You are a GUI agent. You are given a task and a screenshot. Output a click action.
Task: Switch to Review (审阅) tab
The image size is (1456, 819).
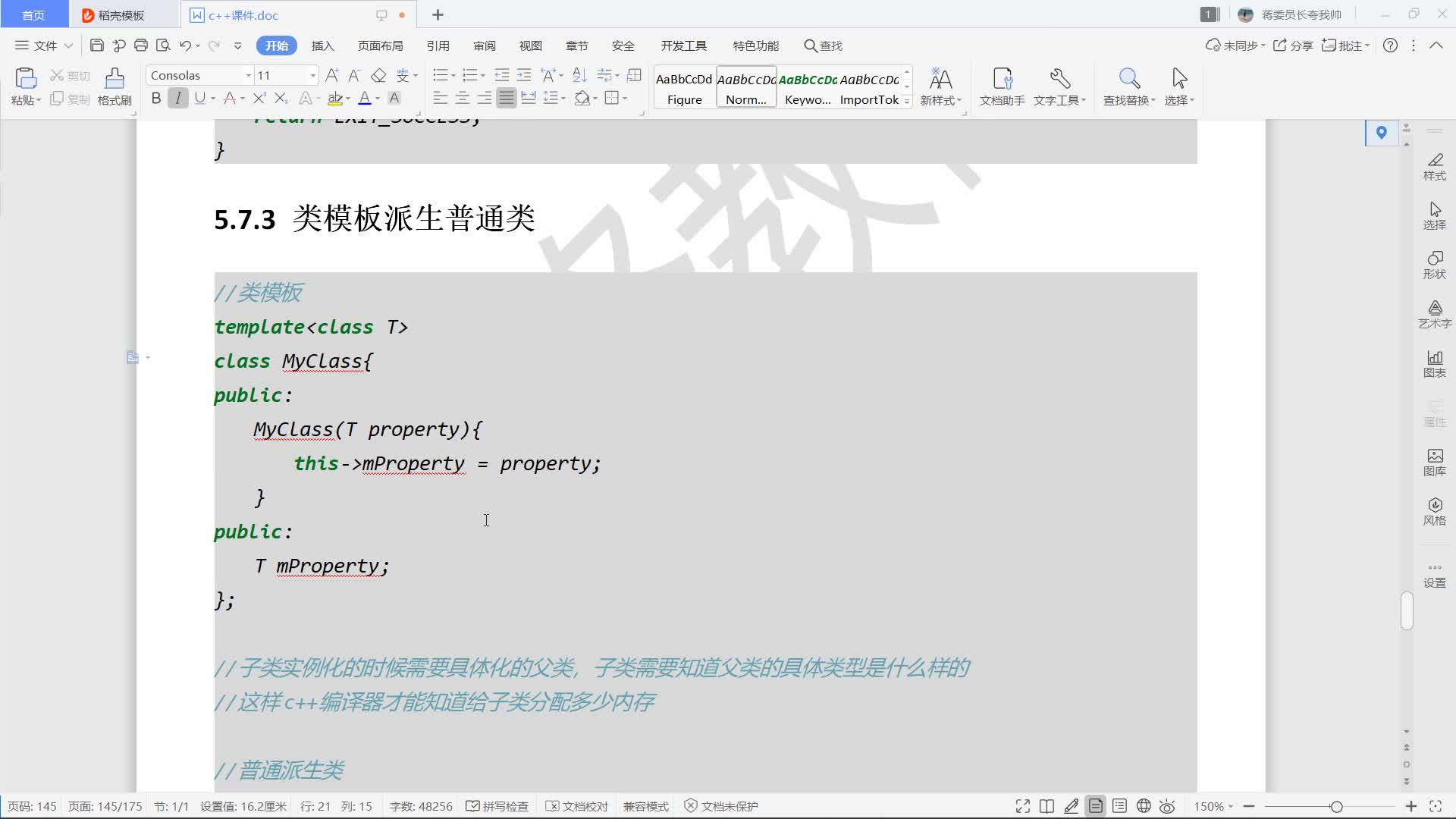click(485, 45)
